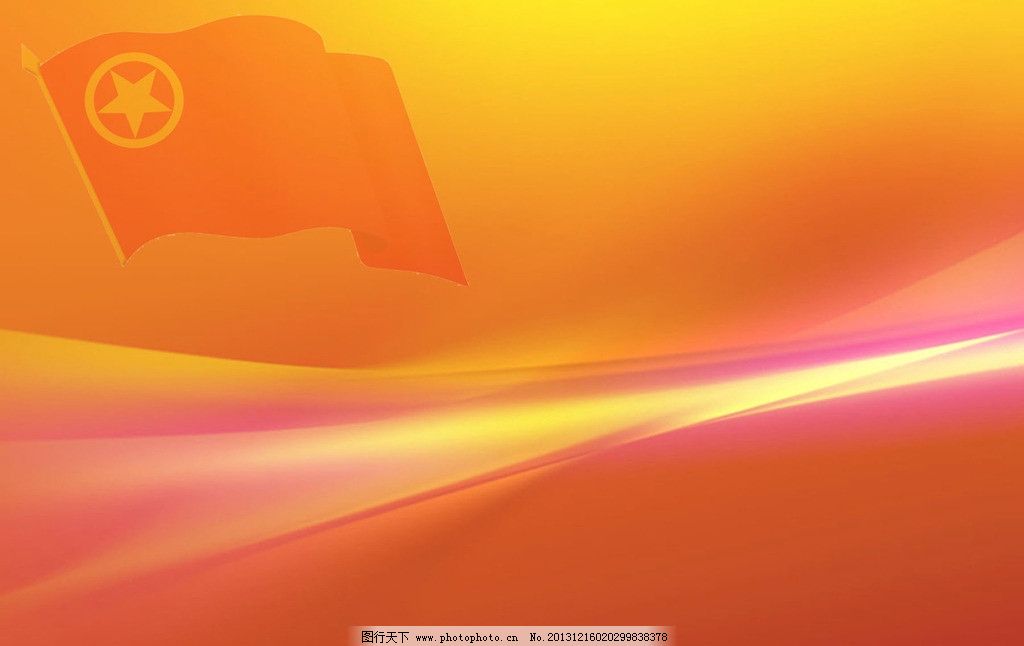Image resolution: width=1024 pixels, height=646 pixels.
Task: Click the 图行天下 watermark text
Action: (384, 636)
